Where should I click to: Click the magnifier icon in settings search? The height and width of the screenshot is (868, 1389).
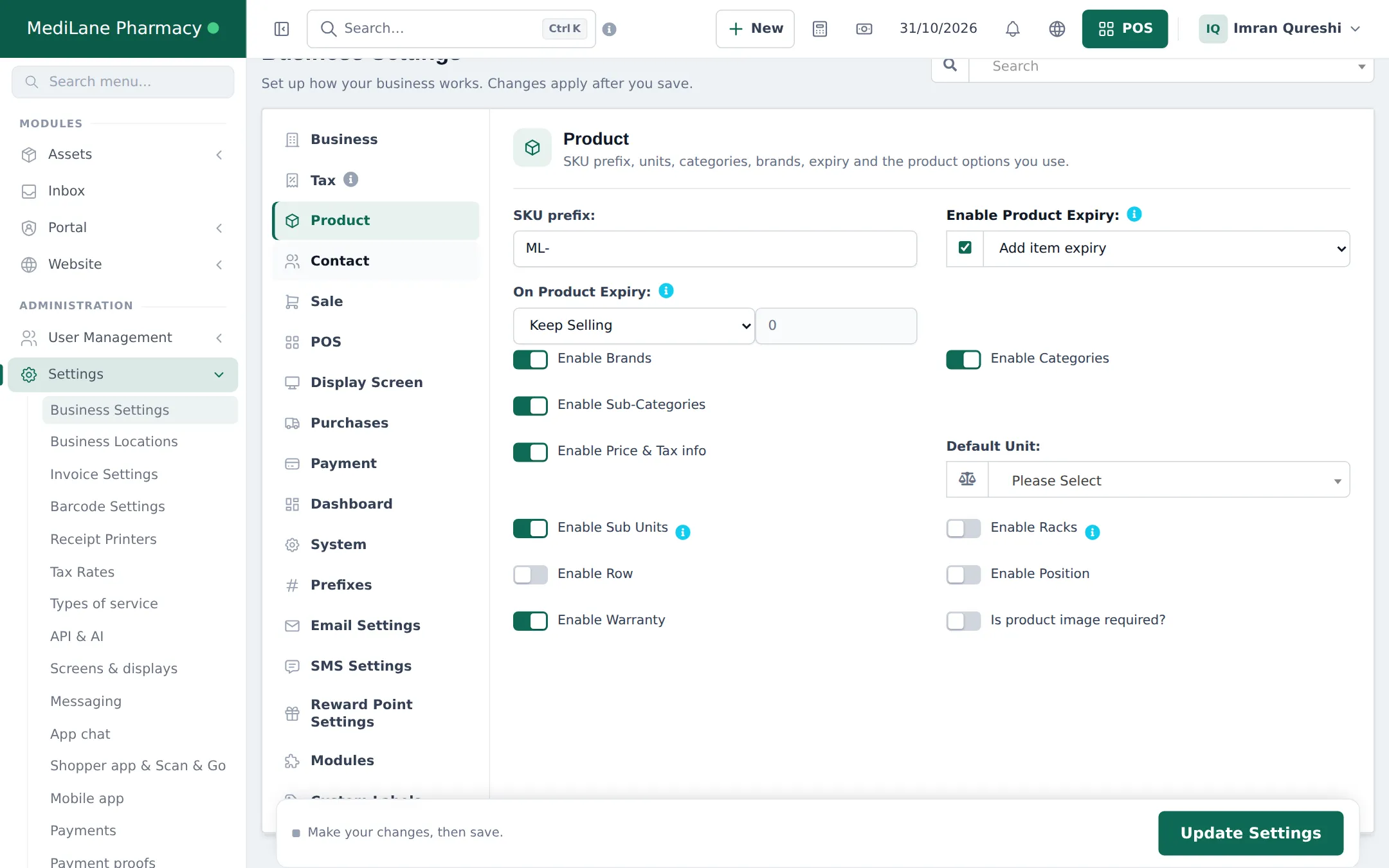950,66
